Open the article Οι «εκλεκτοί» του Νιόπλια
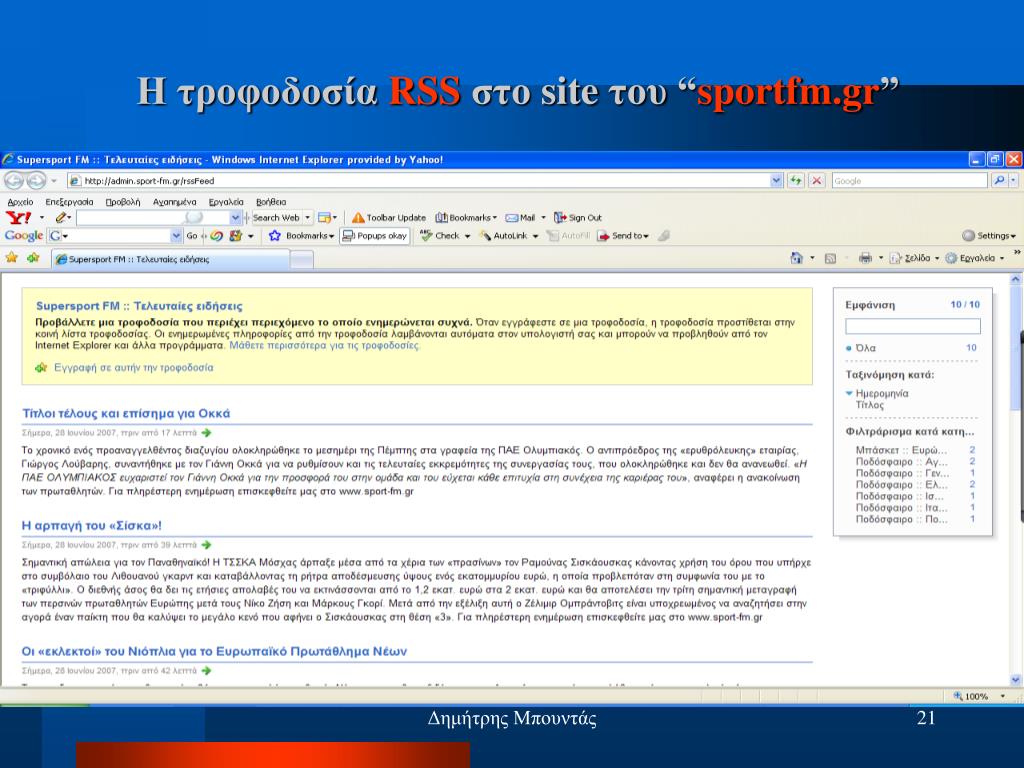 pyautogui.click(x=214, y=651)
